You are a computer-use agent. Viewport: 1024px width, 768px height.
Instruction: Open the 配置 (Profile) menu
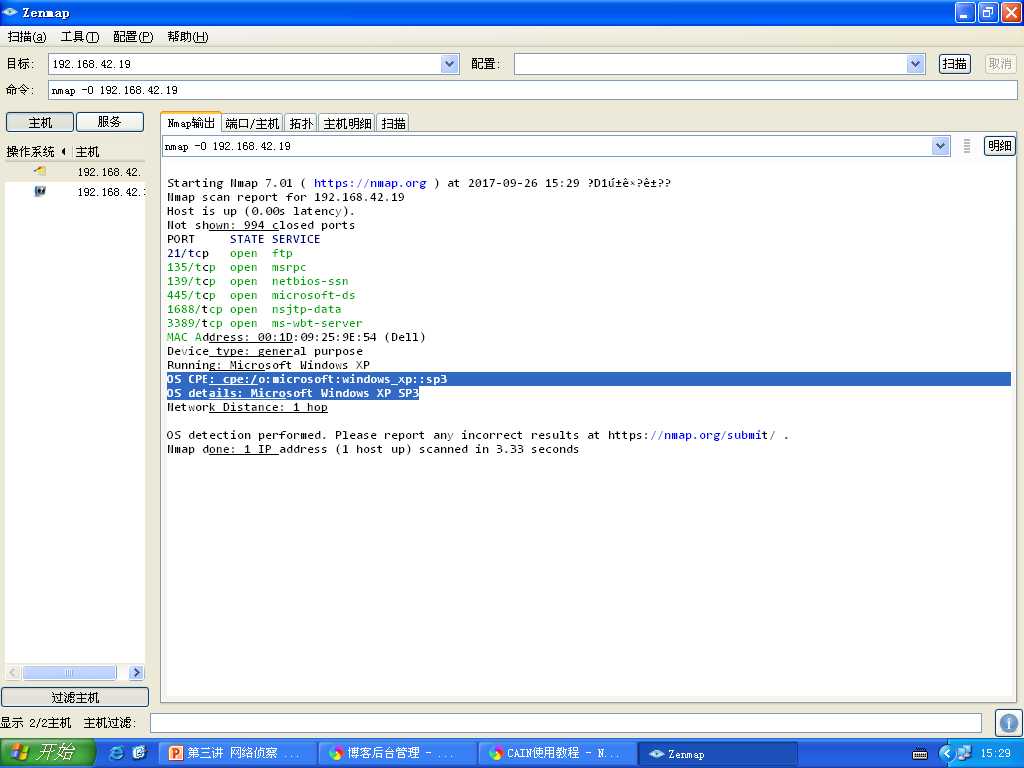[x=133, y=37]
